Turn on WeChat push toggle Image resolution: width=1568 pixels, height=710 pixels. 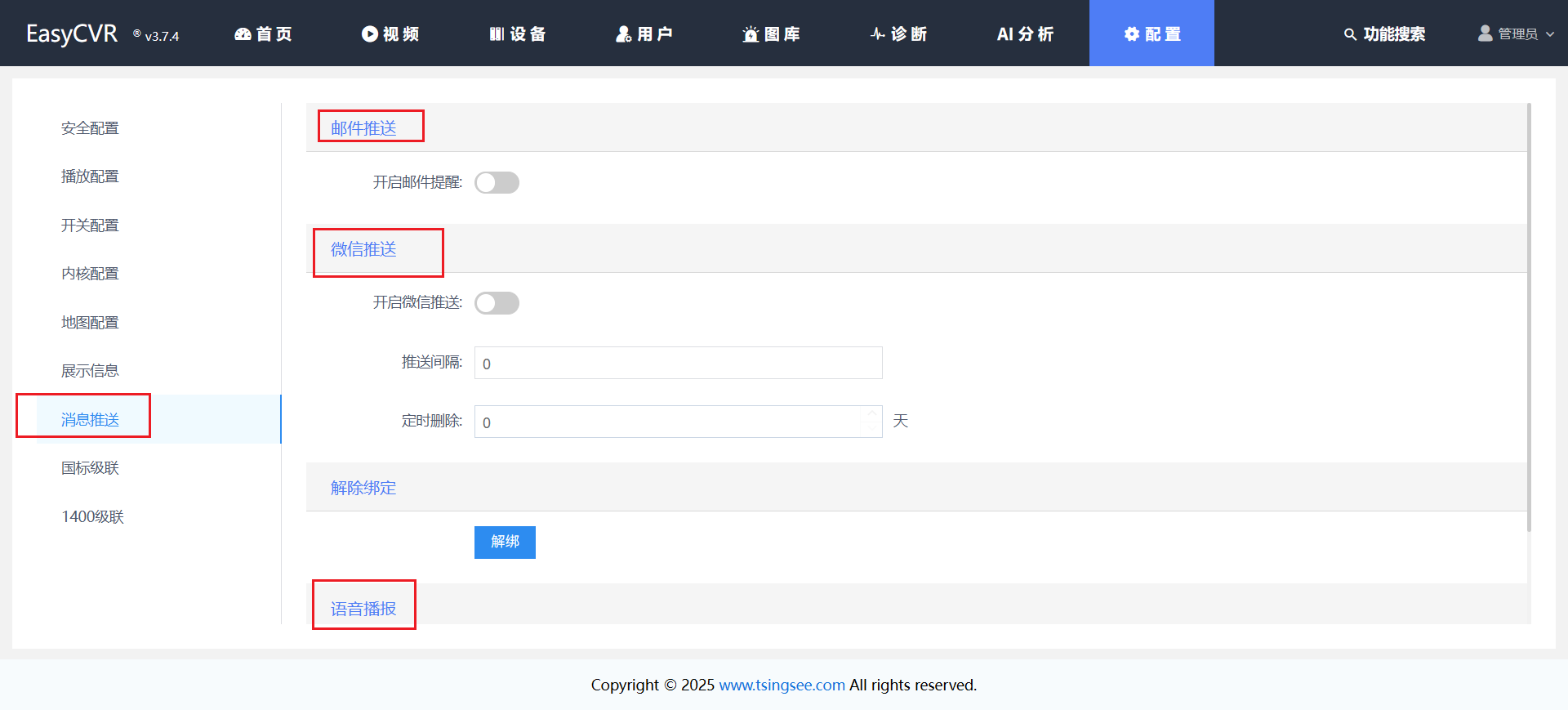(497, 303)
